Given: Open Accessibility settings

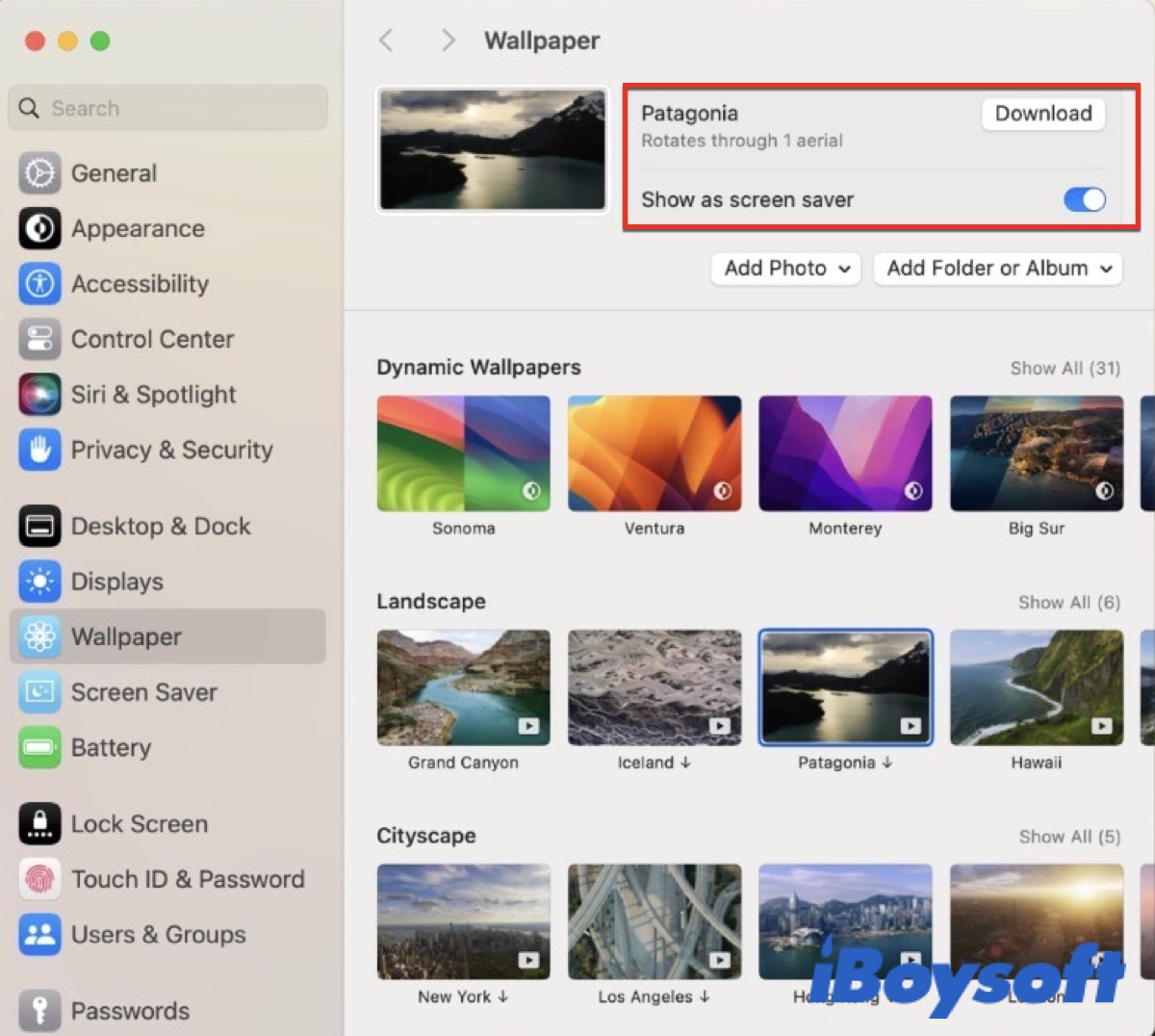Looking at the screenshot, I should [x=140, y=284].
